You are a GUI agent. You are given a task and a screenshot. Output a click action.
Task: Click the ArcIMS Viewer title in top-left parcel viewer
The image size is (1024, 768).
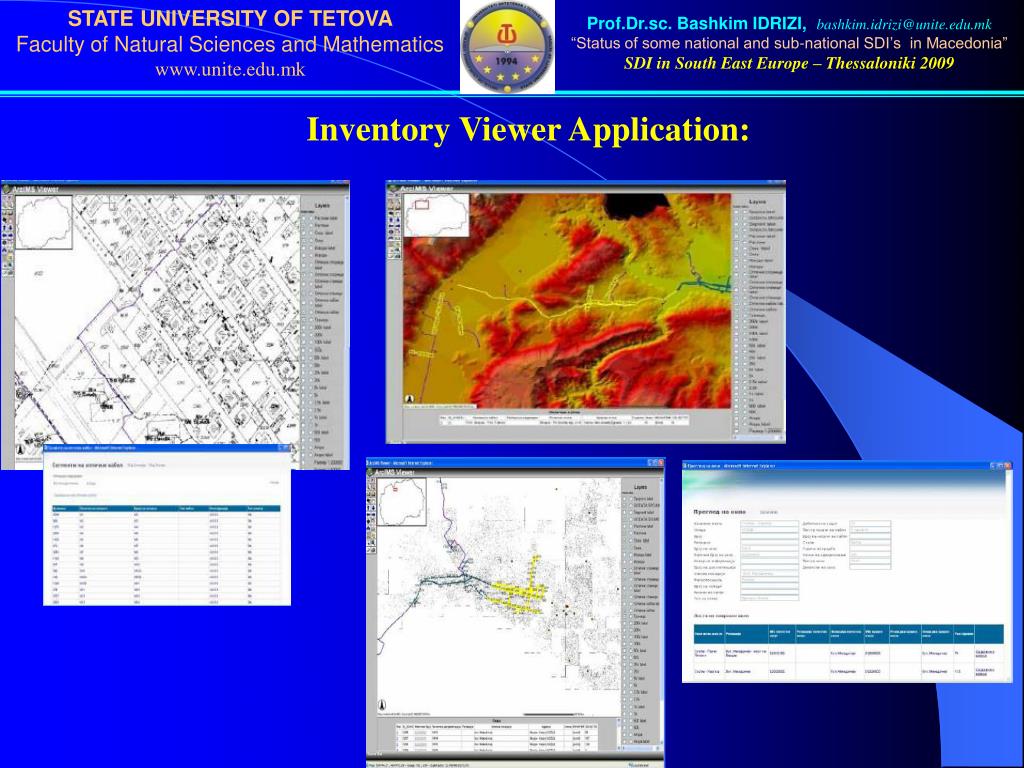[x=35, y=189]
